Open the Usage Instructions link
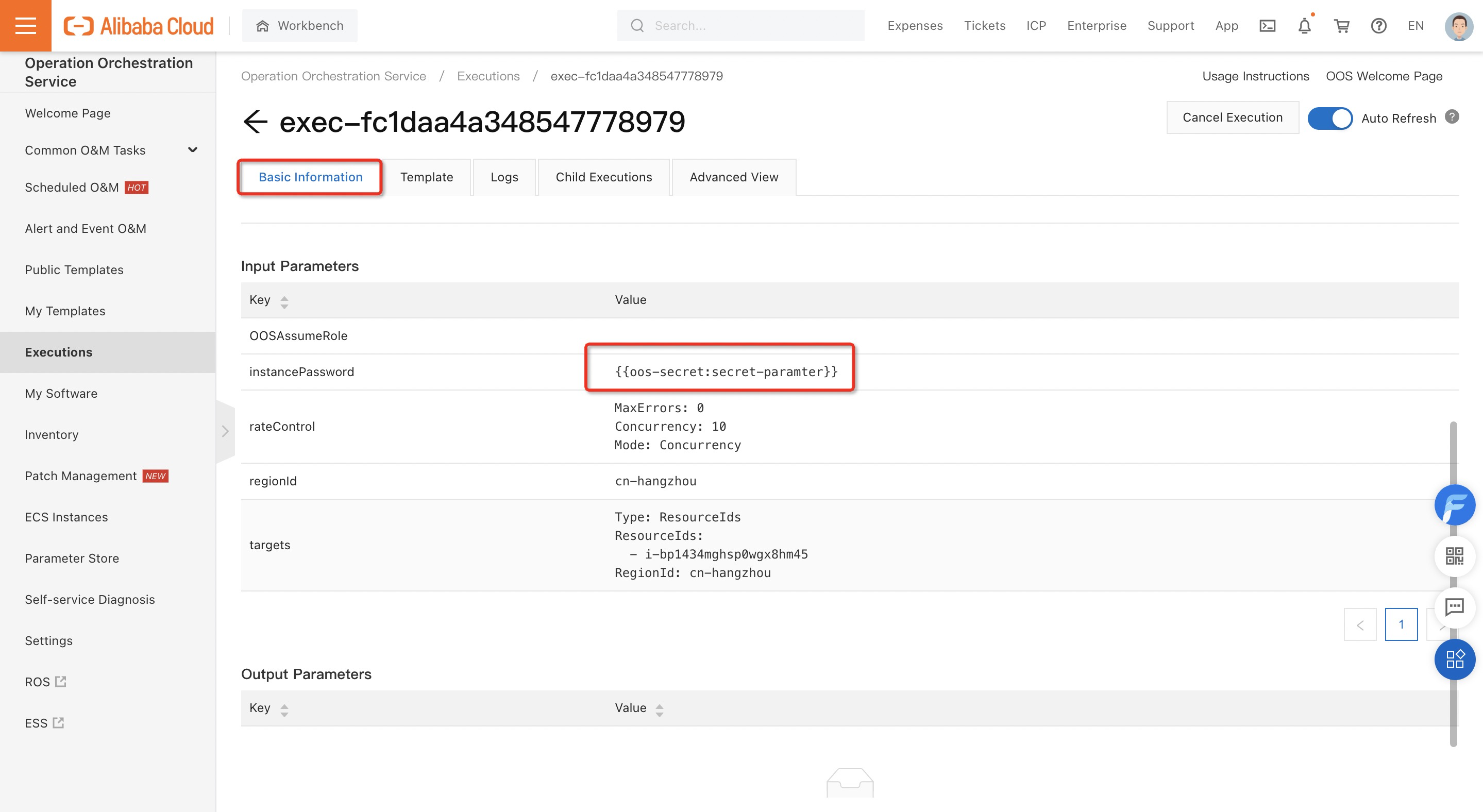1483x812 pixels. click(1255, 76)
